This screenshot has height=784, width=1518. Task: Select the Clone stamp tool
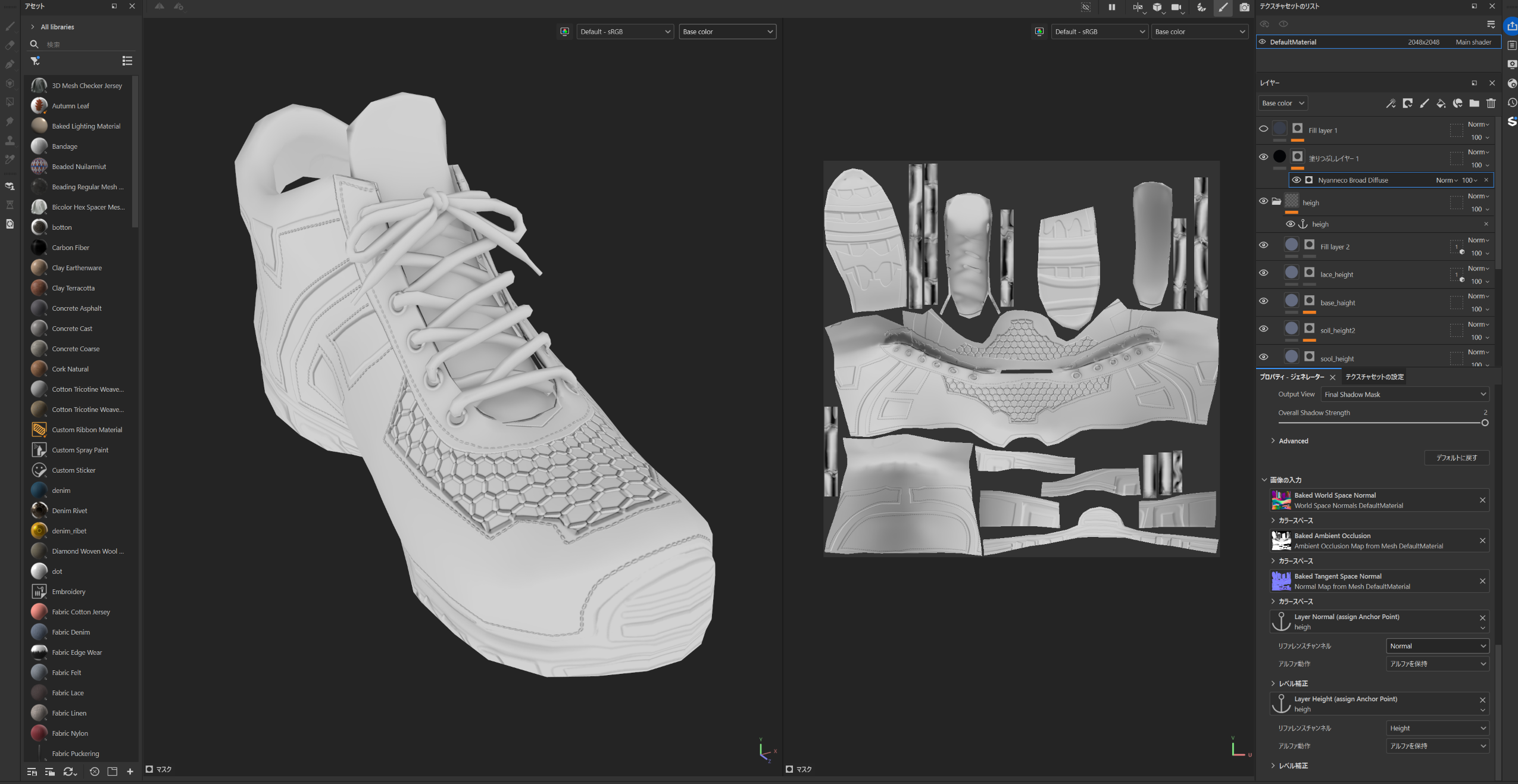tap(10, 140)
